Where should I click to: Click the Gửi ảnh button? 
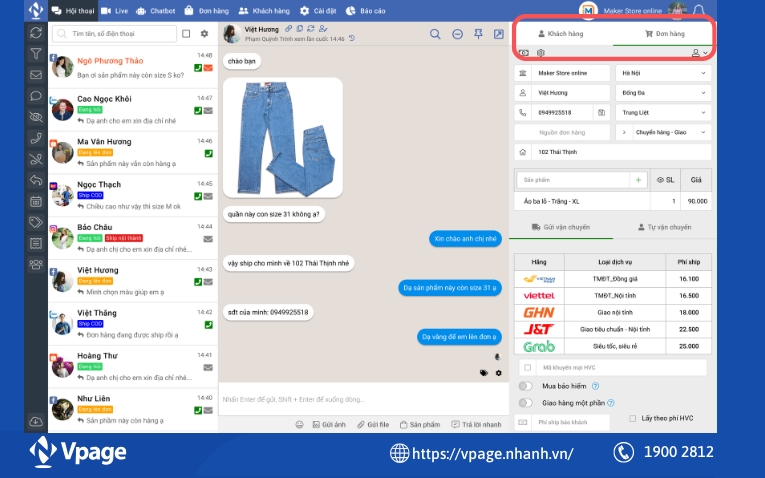(329, 425)
